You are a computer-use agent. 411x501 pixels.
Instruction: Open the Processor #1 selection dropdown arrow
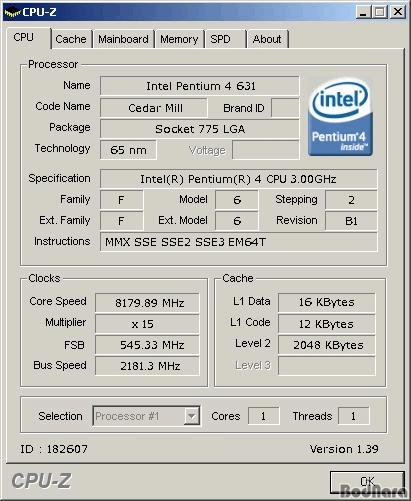(x=191, y=416)
